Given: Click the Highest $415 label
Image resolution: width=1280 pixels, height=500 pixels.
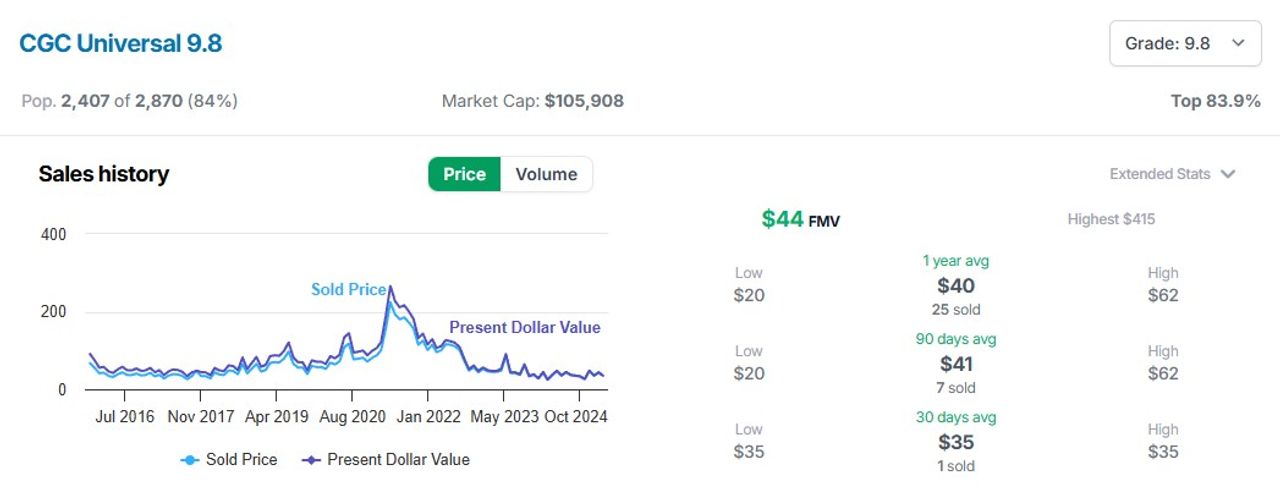Looking at the screenshot, I should [x=1111, y=219].
